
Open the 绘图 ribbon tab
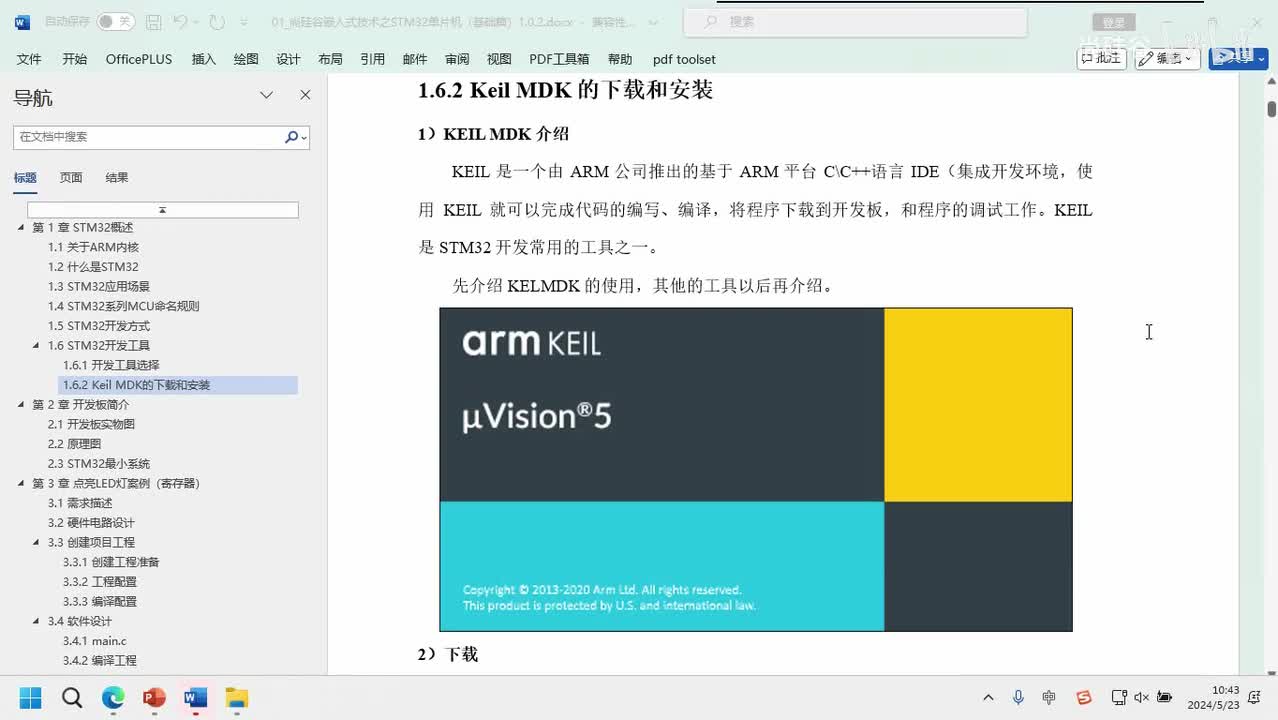[x=246, y=59]
